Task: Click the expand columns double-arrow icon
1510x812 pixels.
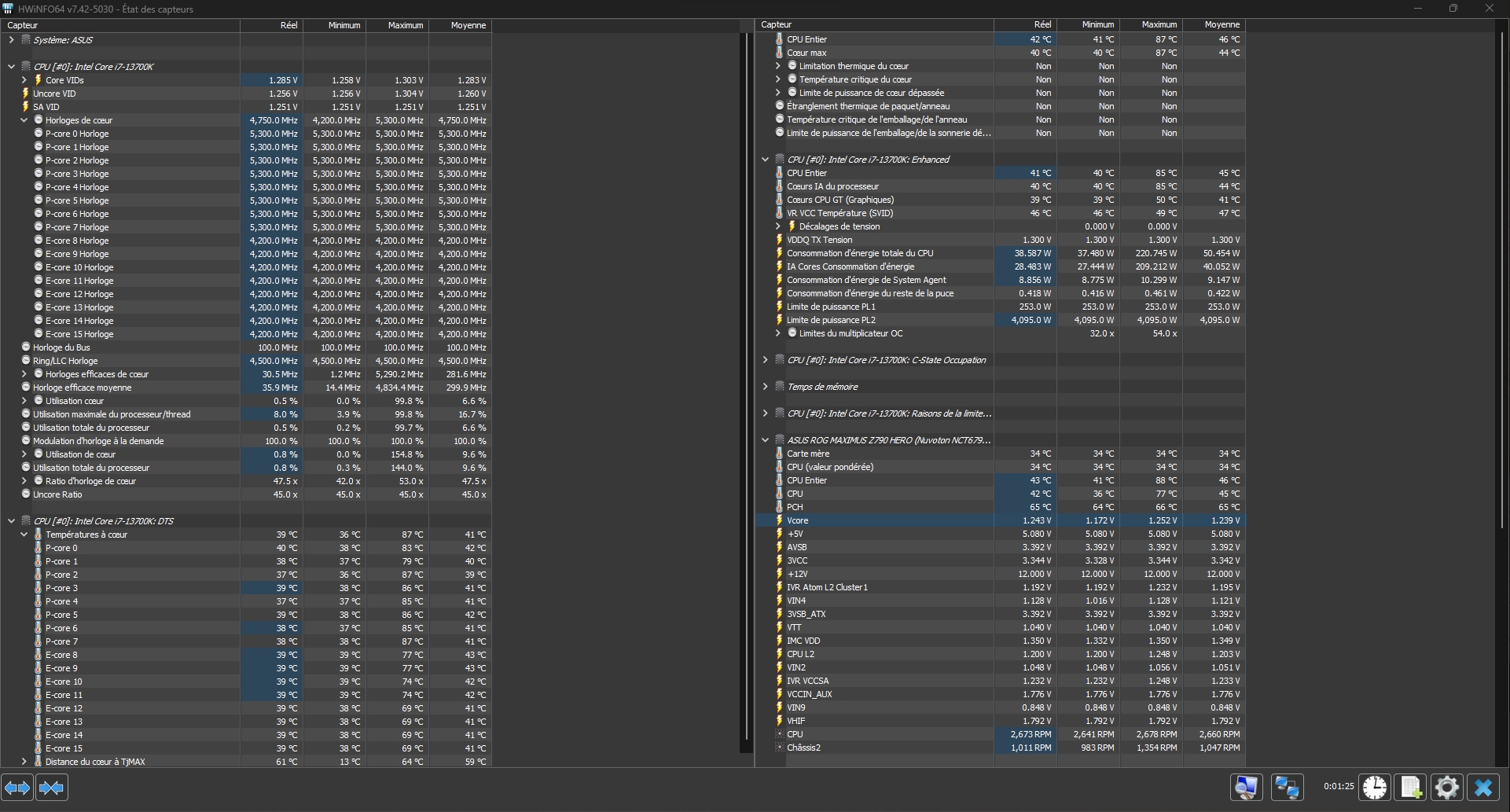Action: tap(17, 788)
